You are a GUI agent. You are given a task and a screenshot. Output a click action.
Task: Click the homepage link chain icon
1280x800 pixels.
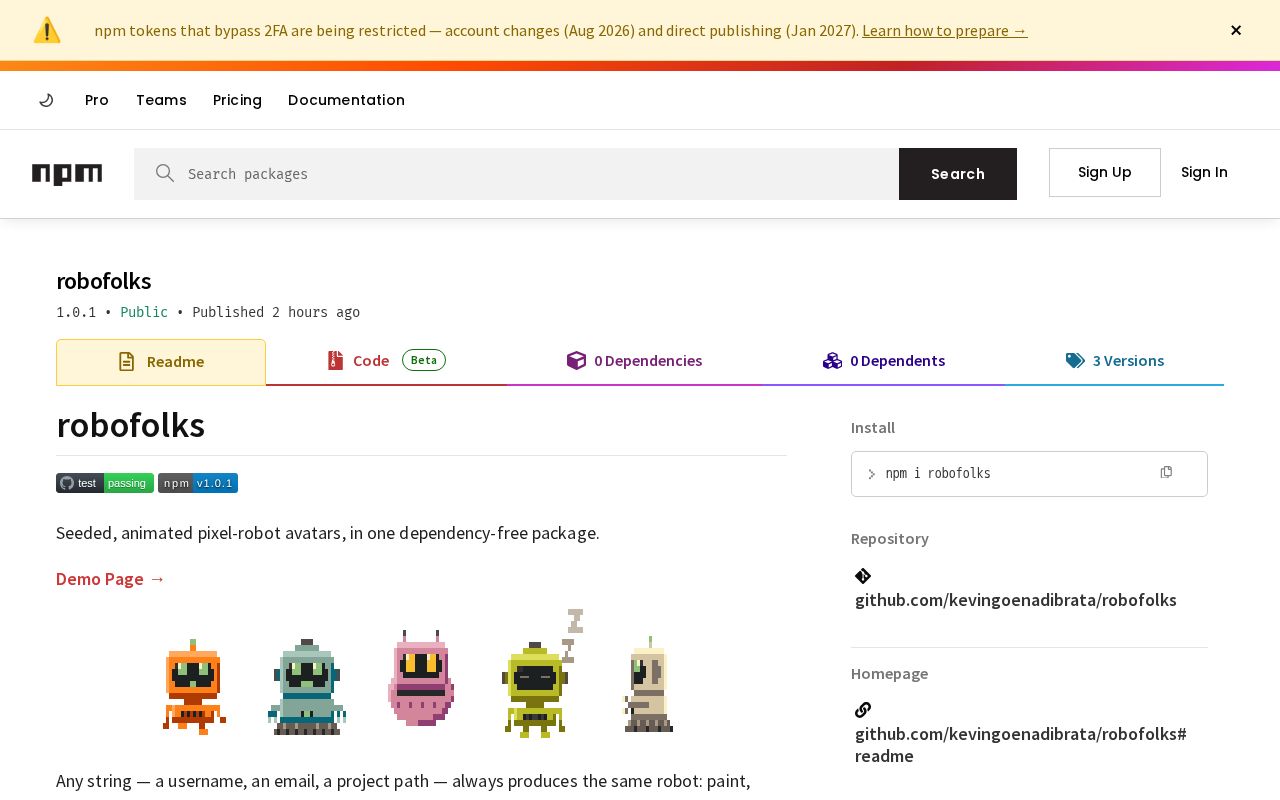[x=863, y=710]
